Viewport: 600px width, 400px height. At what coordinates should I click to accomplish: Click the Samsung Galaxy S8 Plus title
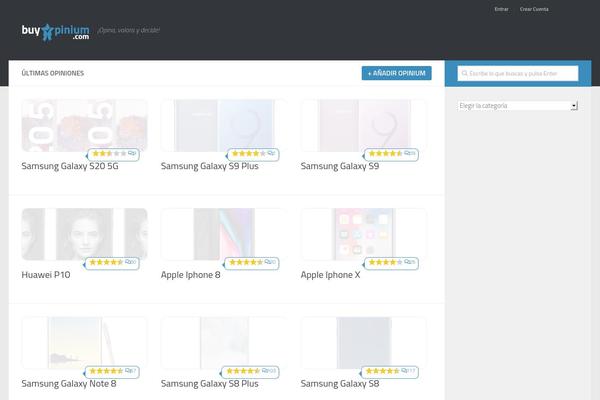click(210, 384)
